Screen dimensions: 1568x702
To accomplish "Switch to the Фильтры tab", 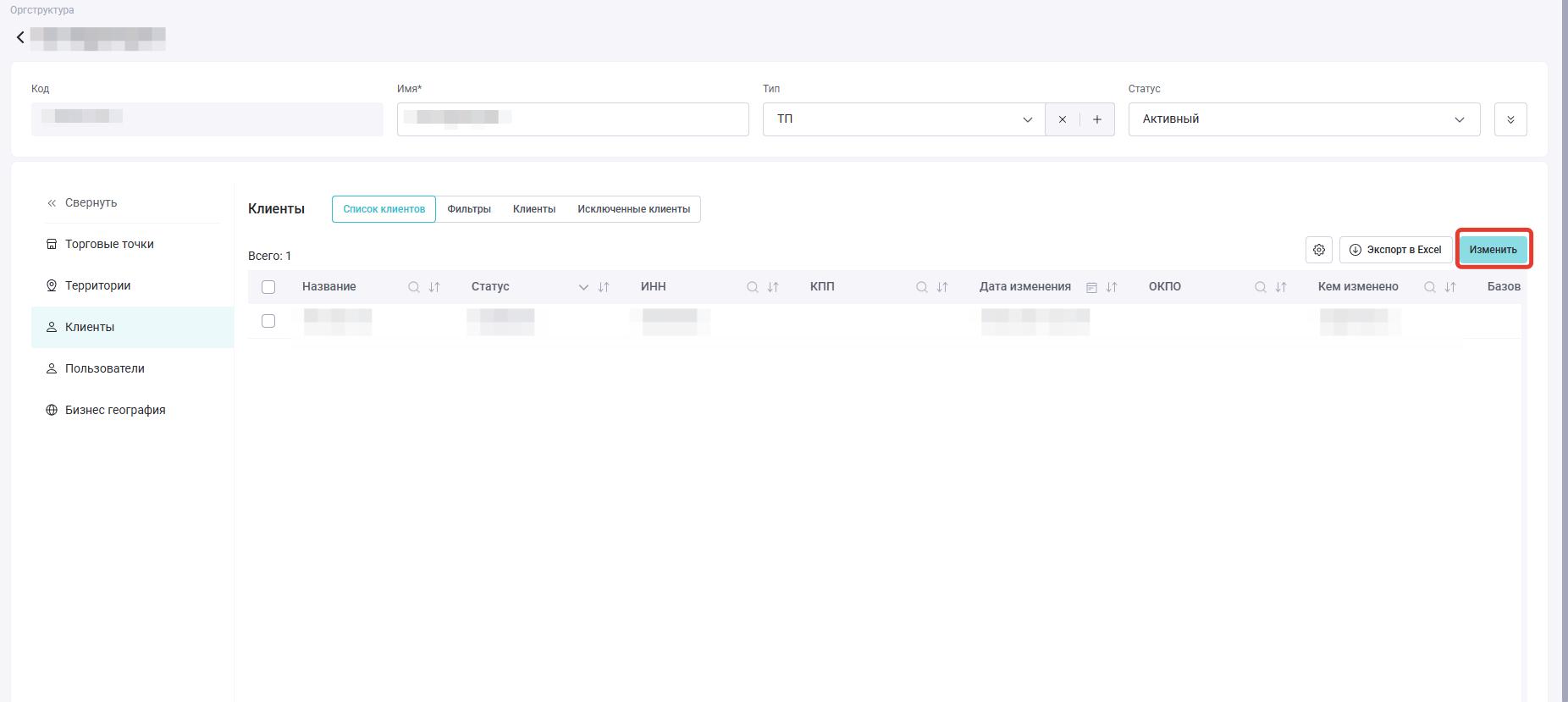I will [469, 209].
